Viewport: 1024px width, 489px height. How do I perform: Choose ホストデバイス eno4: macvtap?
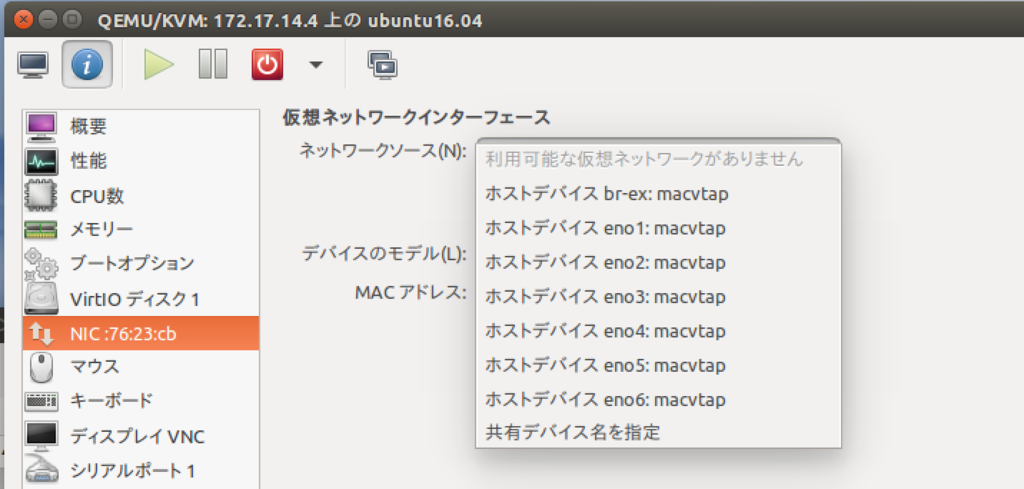click(x=658, y=331)
